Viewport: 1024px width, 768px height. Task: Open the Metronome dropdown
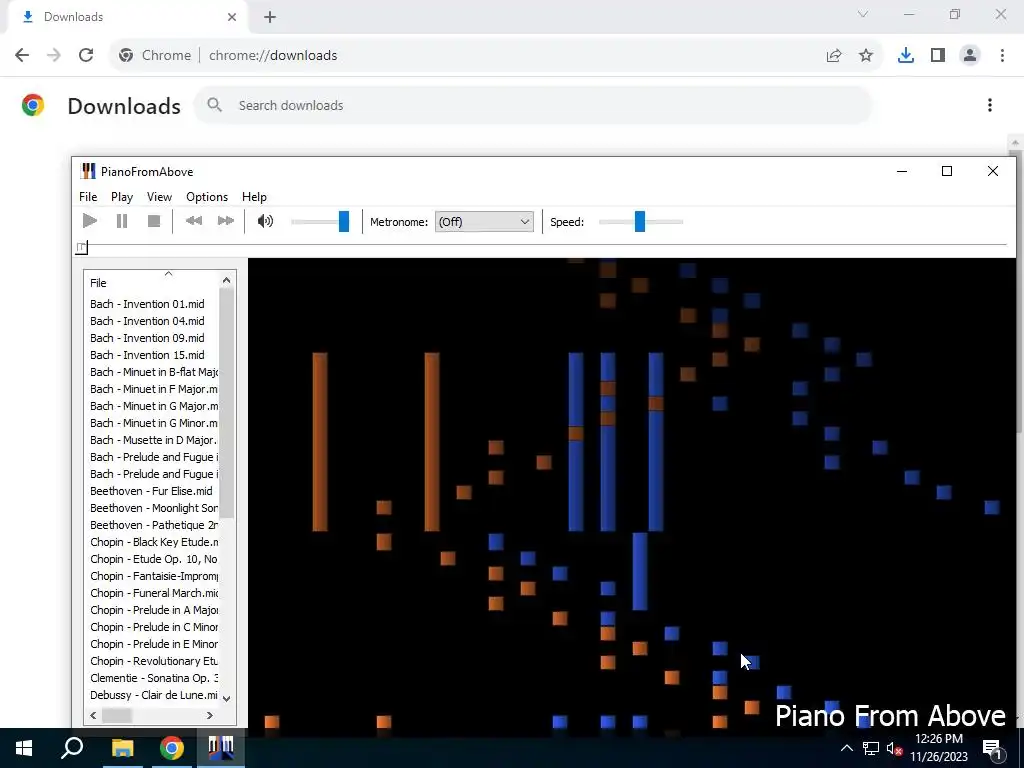[x=484, y=222]
